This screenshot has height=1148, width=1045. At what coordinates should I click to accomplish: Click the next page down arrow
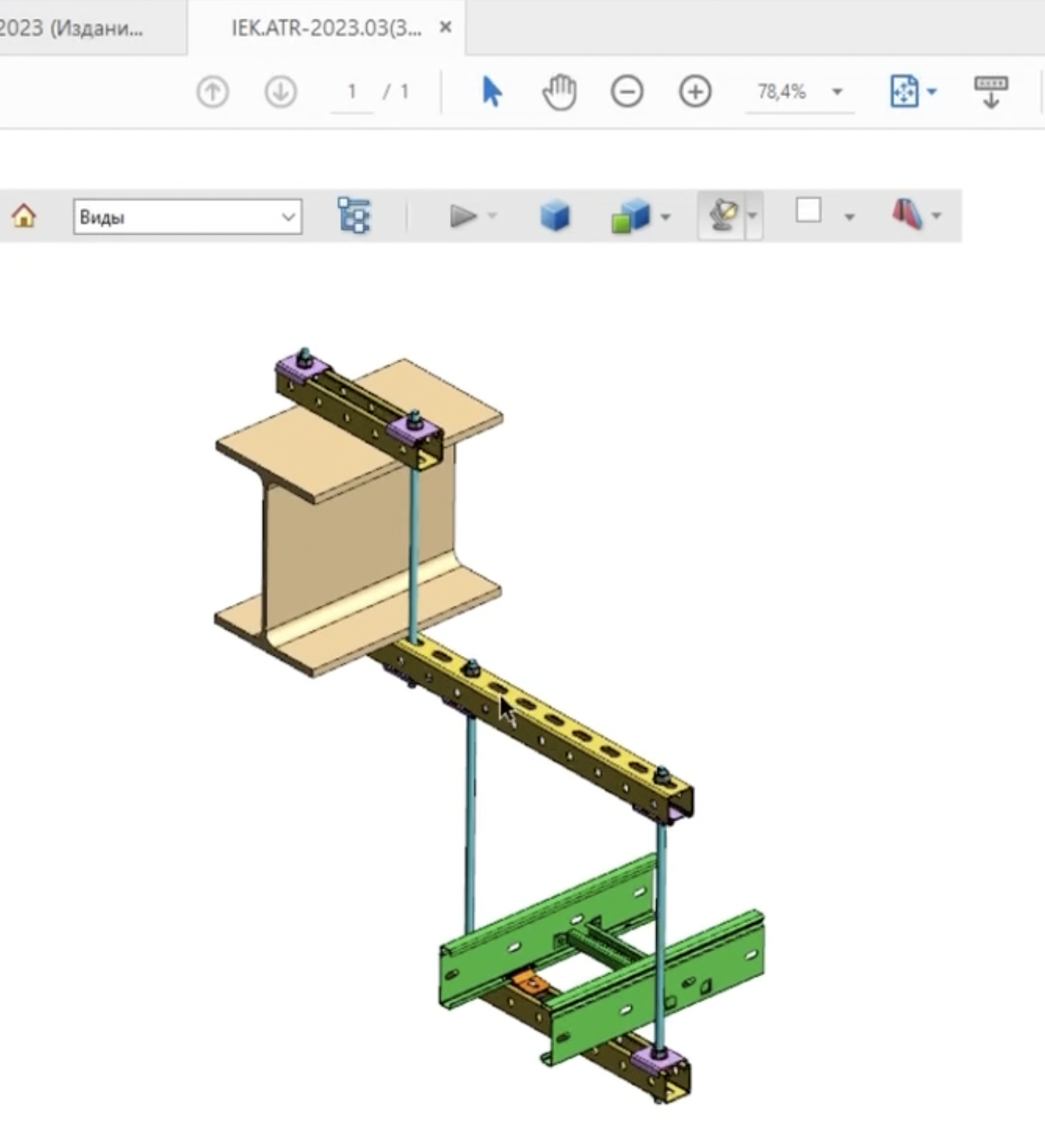280,92
